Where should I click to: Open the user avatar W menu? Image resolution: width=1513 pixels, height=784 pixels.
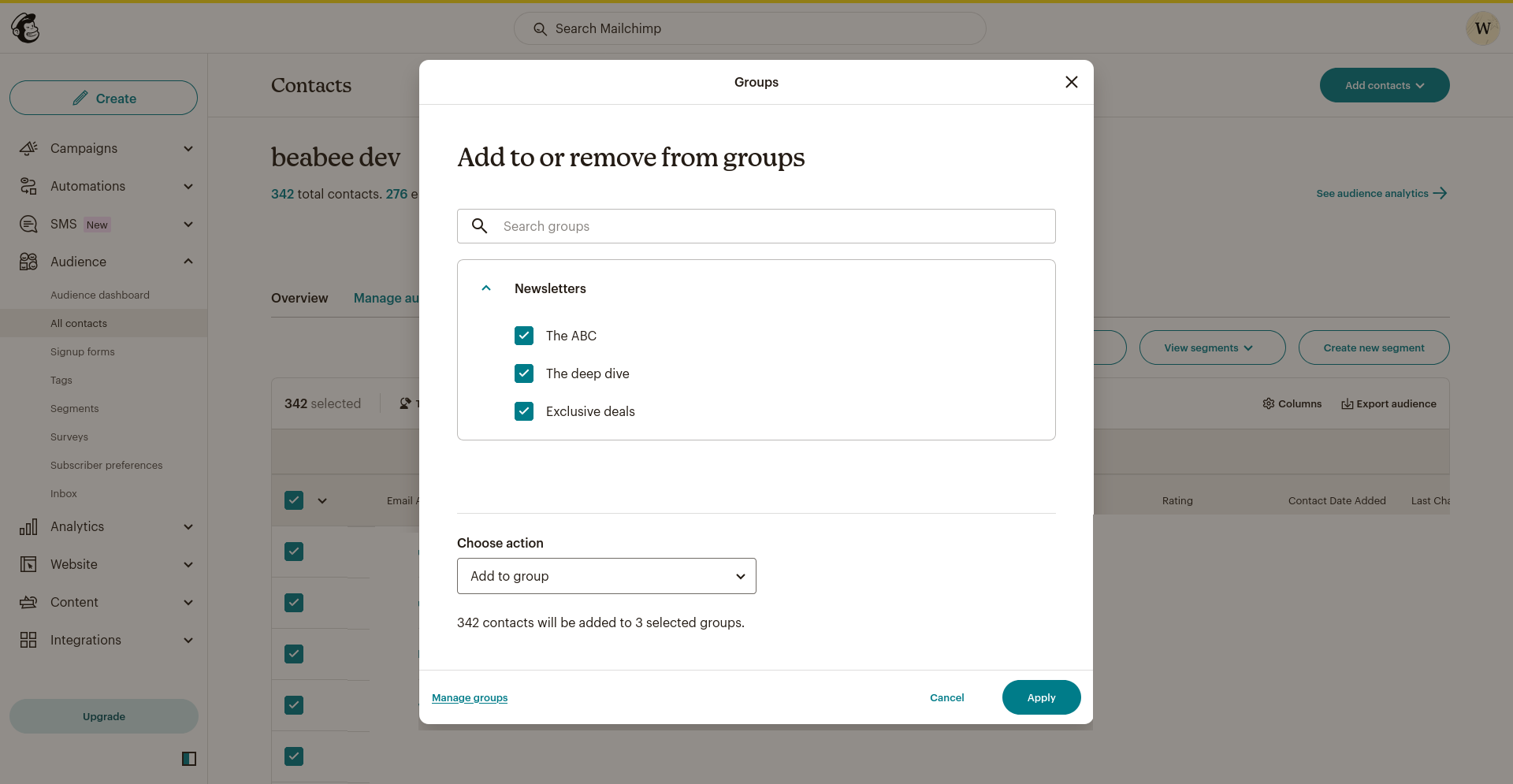click(x=1482, y=28)
